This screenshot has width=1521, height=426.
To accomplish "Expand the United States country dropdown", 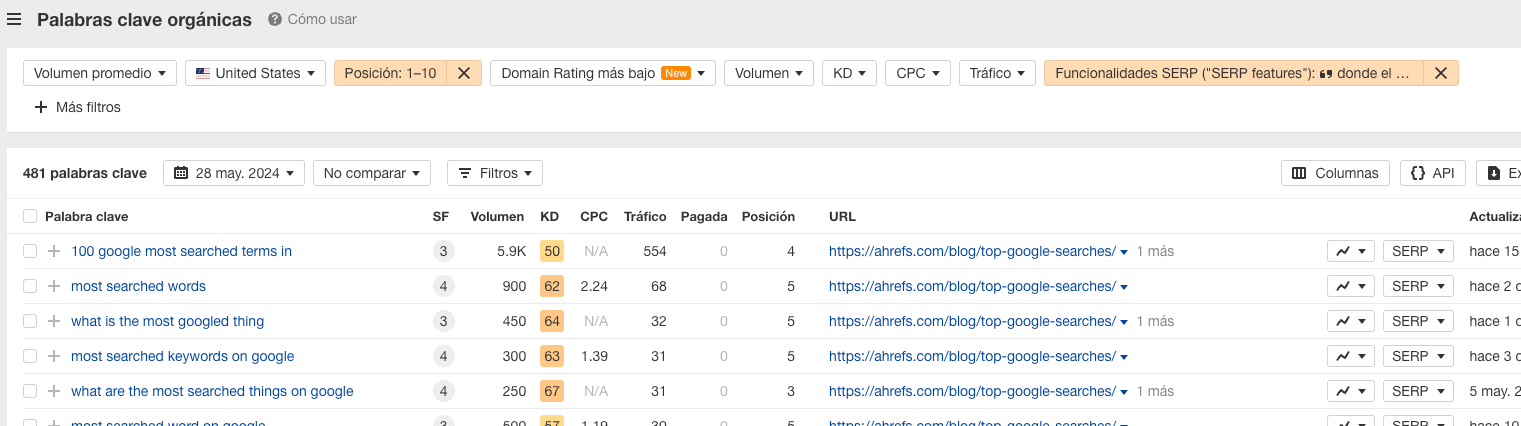I will (255, 73).
